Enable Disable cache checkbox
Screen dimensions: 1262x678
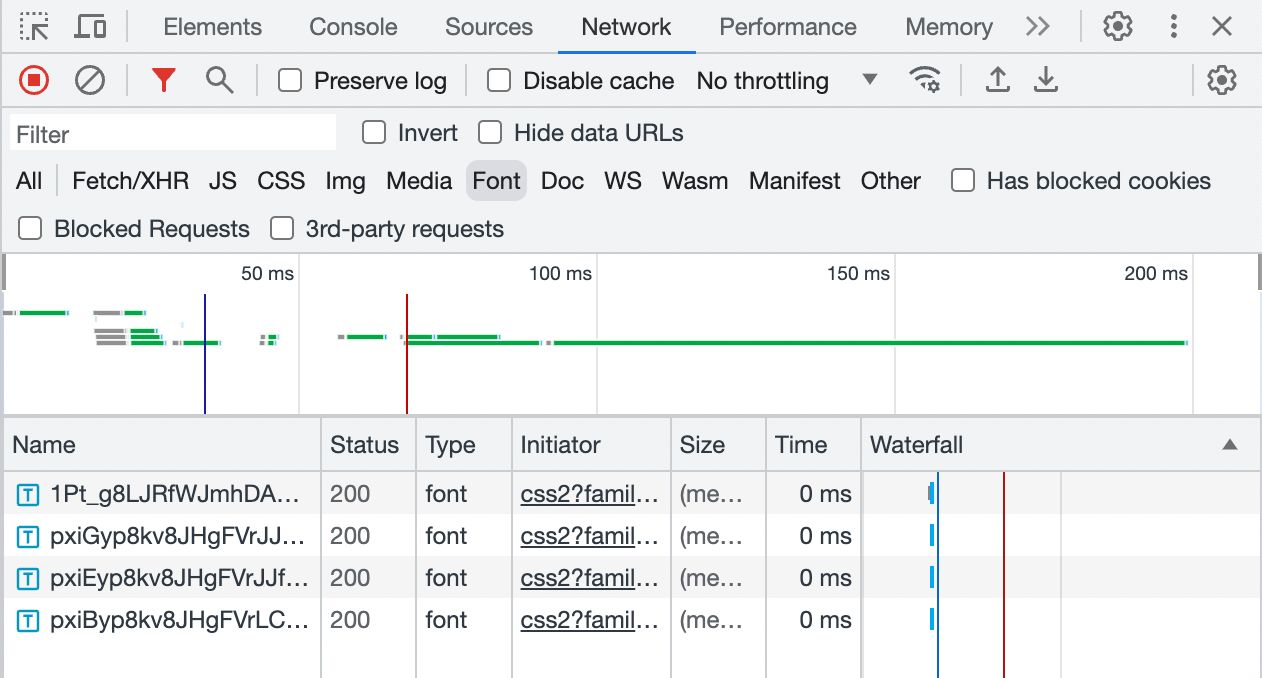coord(499,80)
